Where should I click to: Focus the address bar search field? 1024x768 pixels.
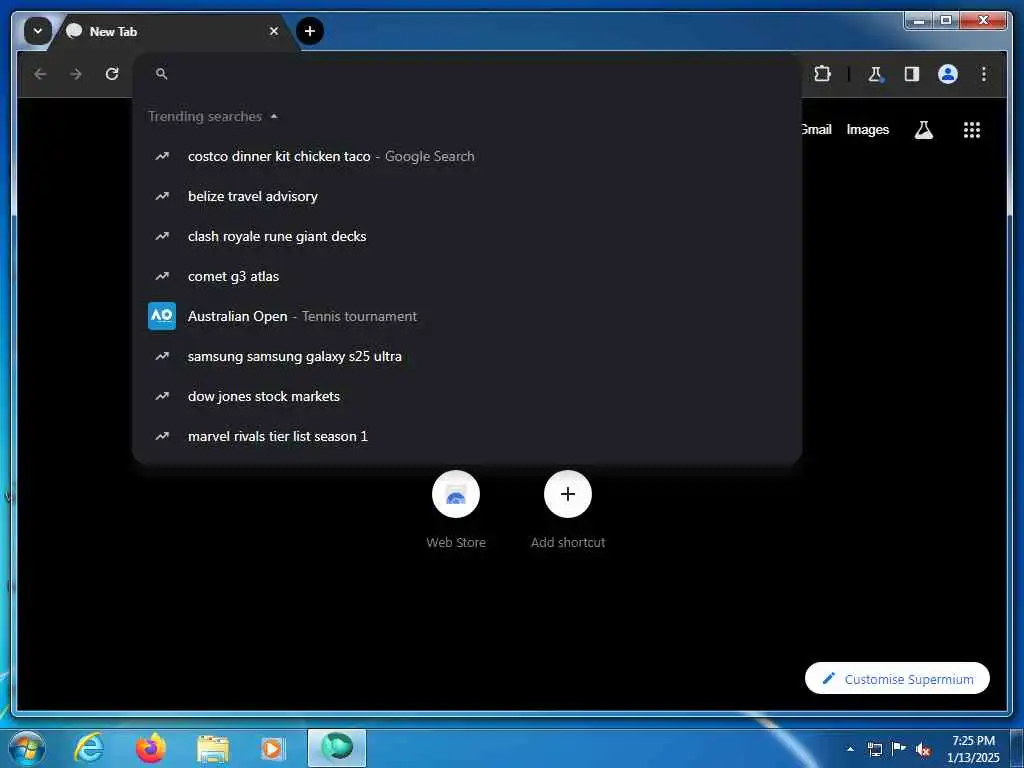pos(467,74)
